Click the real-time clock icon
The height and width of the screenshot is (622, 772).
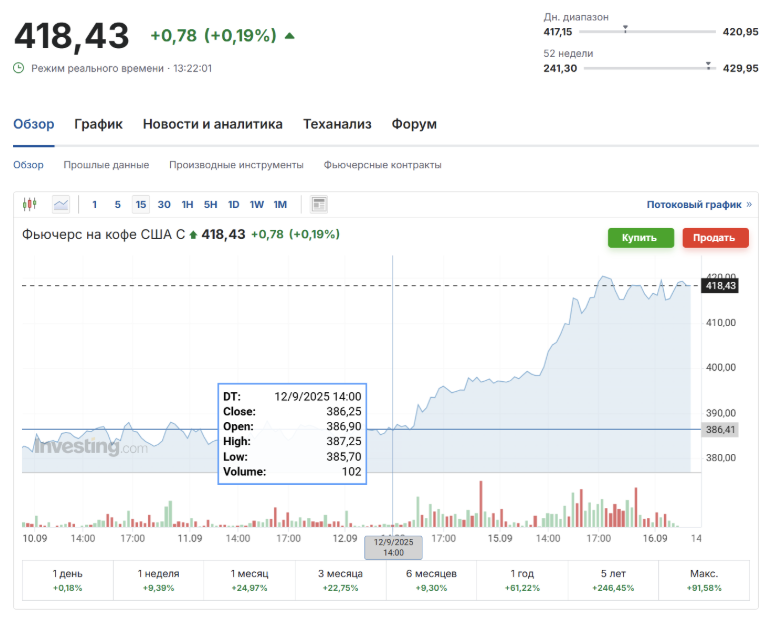(19, 68)
